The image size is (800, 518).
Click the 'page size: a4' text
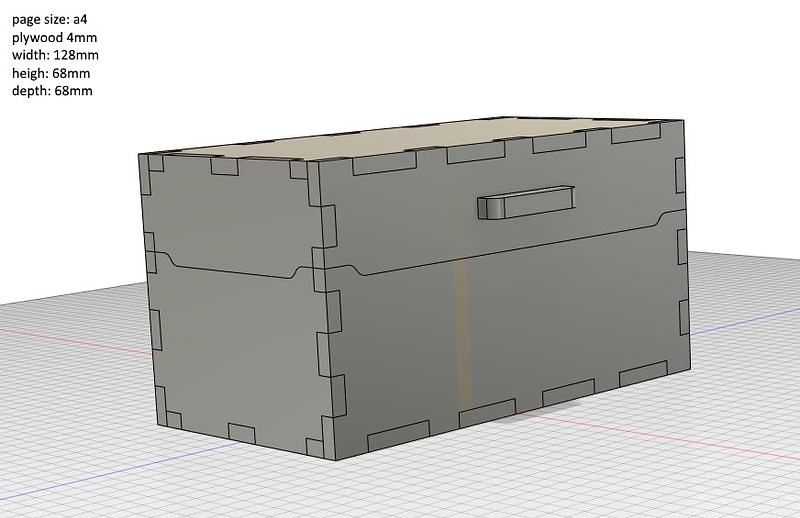tap(49, 20)
